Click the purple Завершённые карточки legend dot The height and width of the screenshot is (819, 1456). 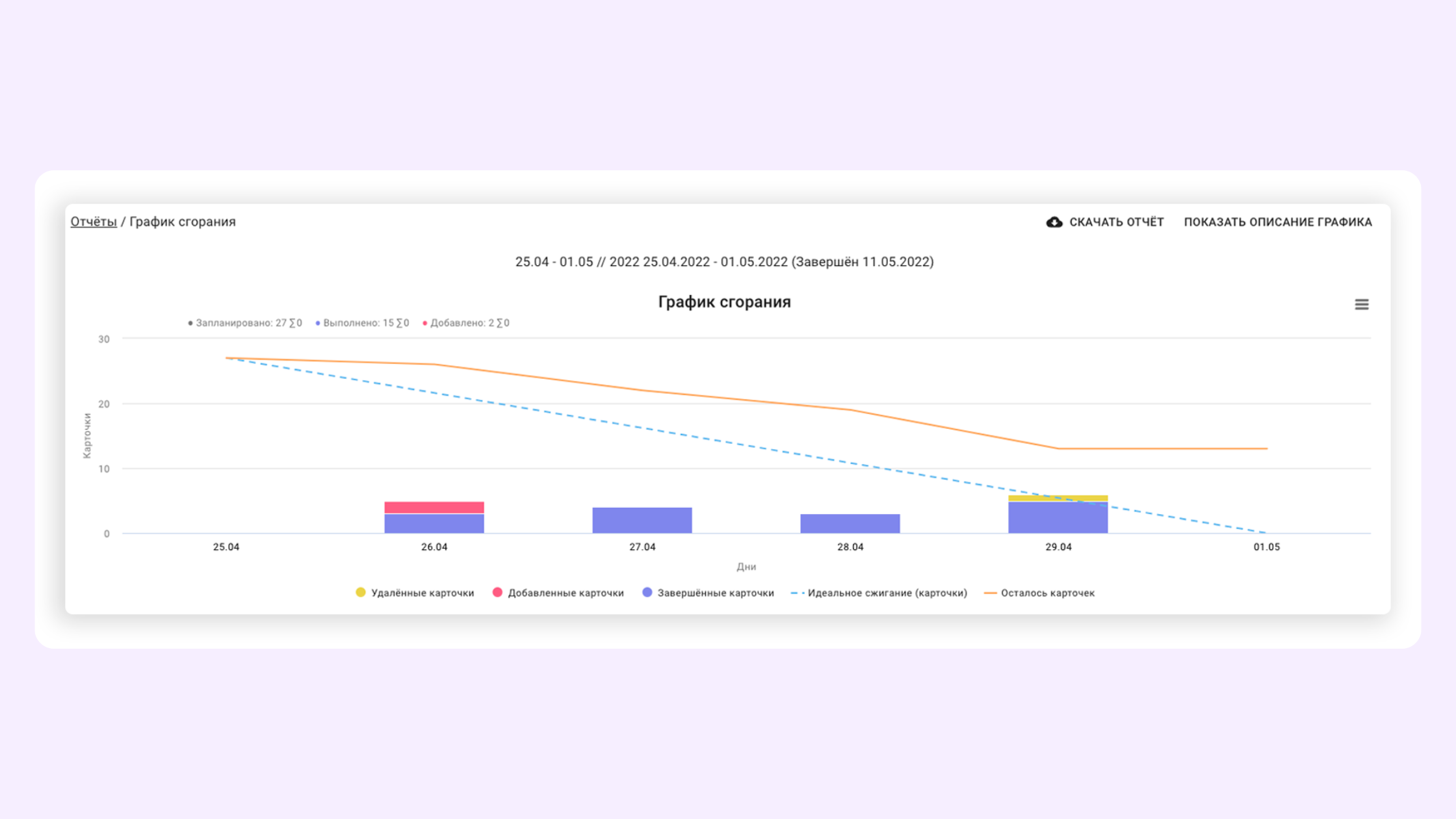(x=647, y=592)
